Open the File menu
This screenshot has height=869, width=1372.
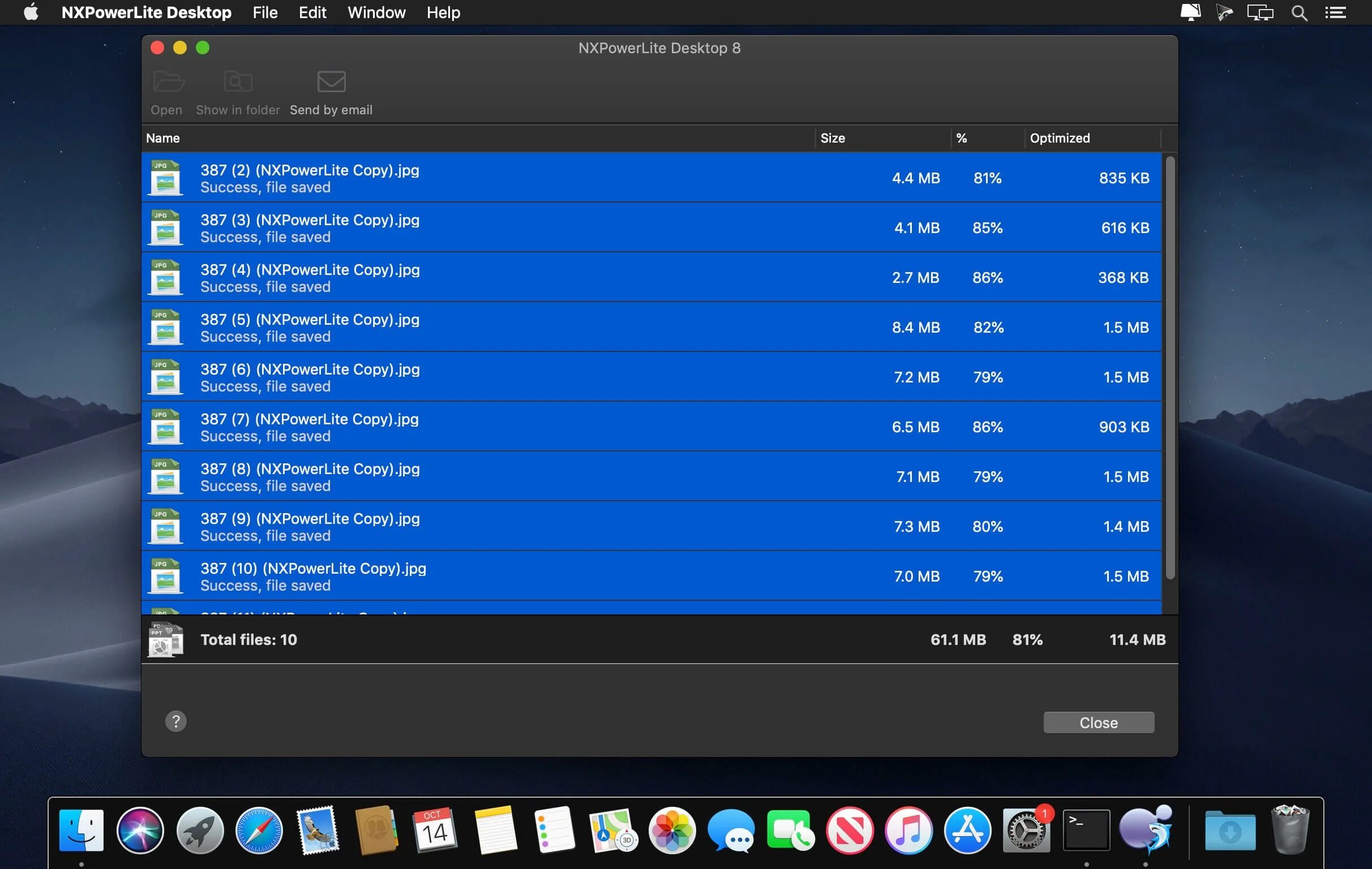pyautogui.click(x=265, y=12)
